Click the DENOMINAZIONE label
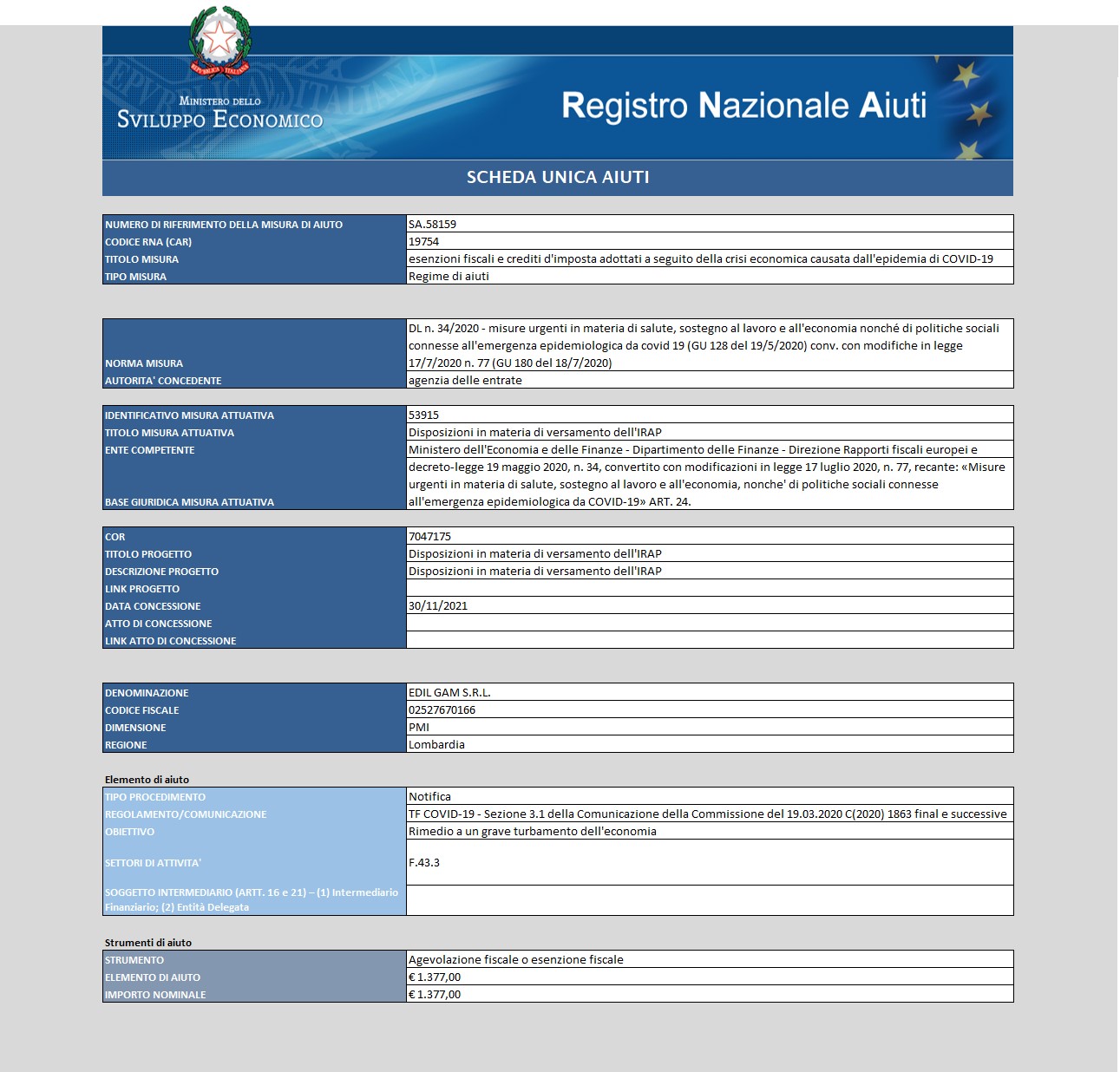The image size is (1120, 1072). tap(147, 693)
